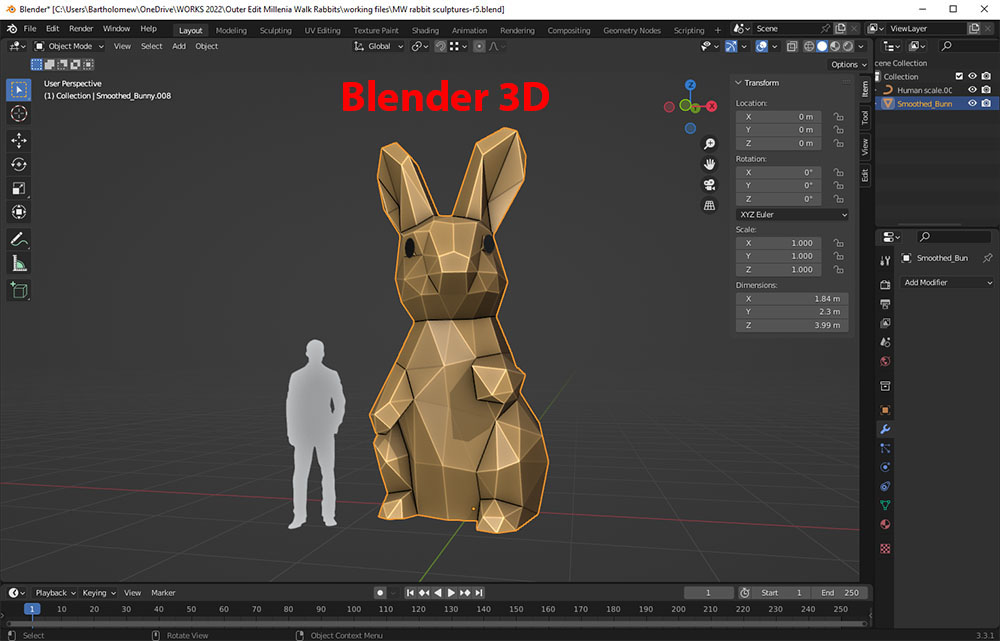
Task: Open the File menu
Action: point(30,29)
